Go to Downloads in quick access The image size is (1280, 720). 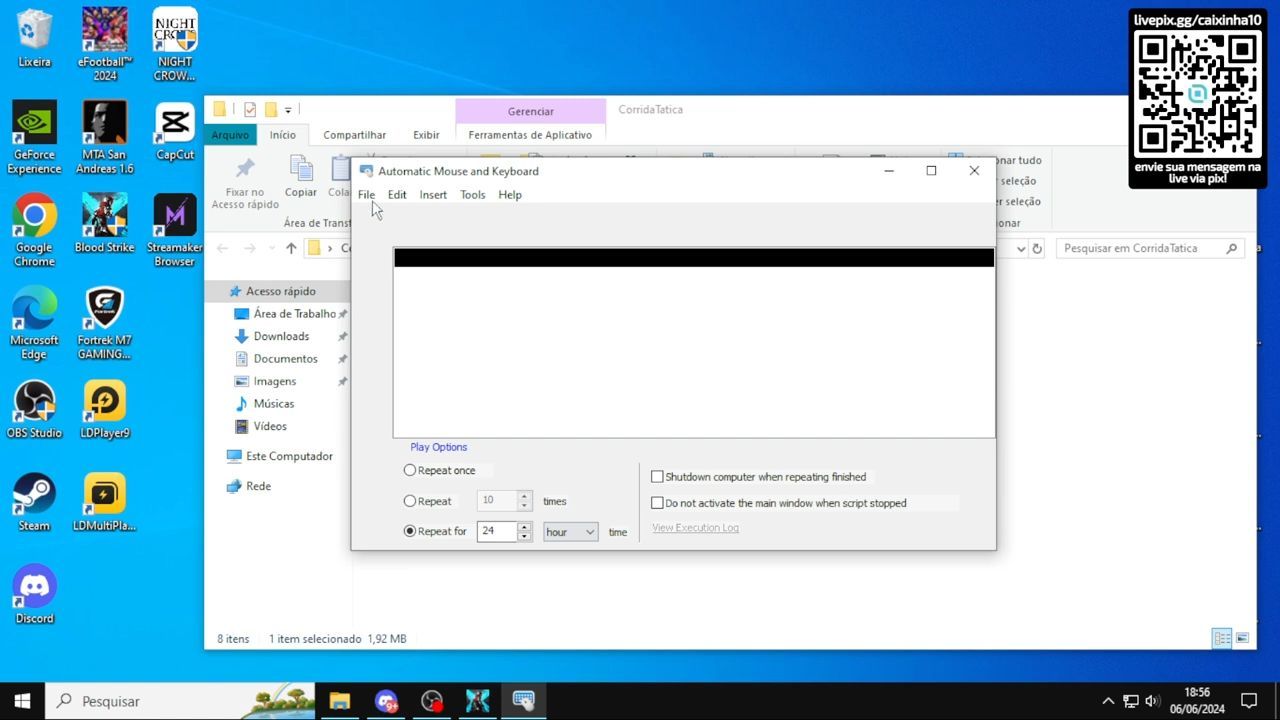(x=281, y=336)
